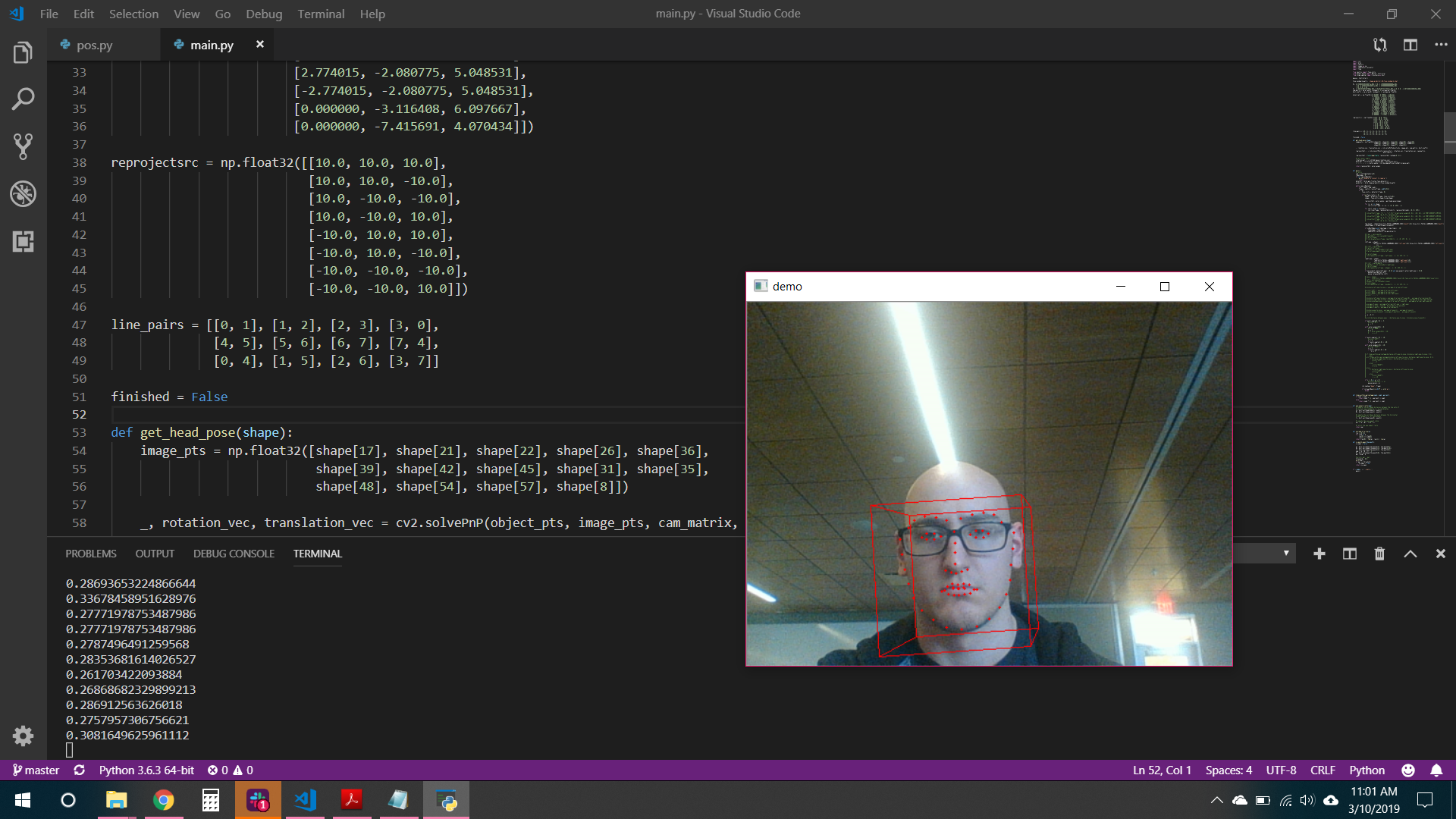
Task: Open the Extensions sidebar view
Action: (x=23, y=242)
